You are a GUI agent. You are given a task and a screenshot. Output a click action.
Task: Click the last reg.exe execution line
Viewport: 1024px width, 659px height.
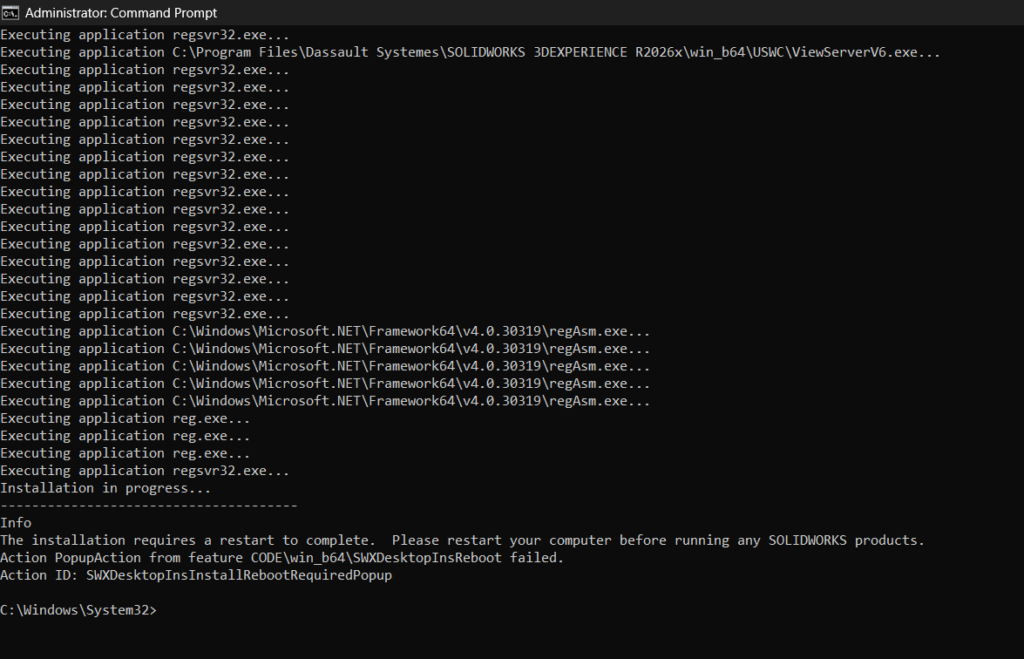click(125, 453)
